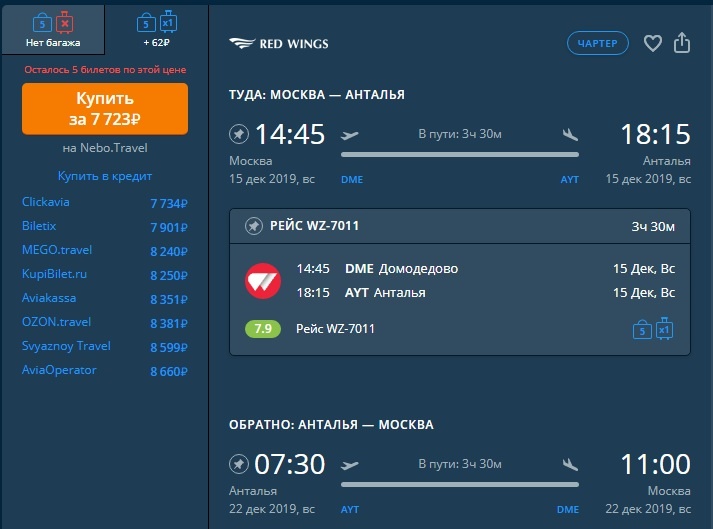Collapse the 'РЕЙС WZ-7011' flight details header
The image size is (713, 529).
tap(460, 226)
